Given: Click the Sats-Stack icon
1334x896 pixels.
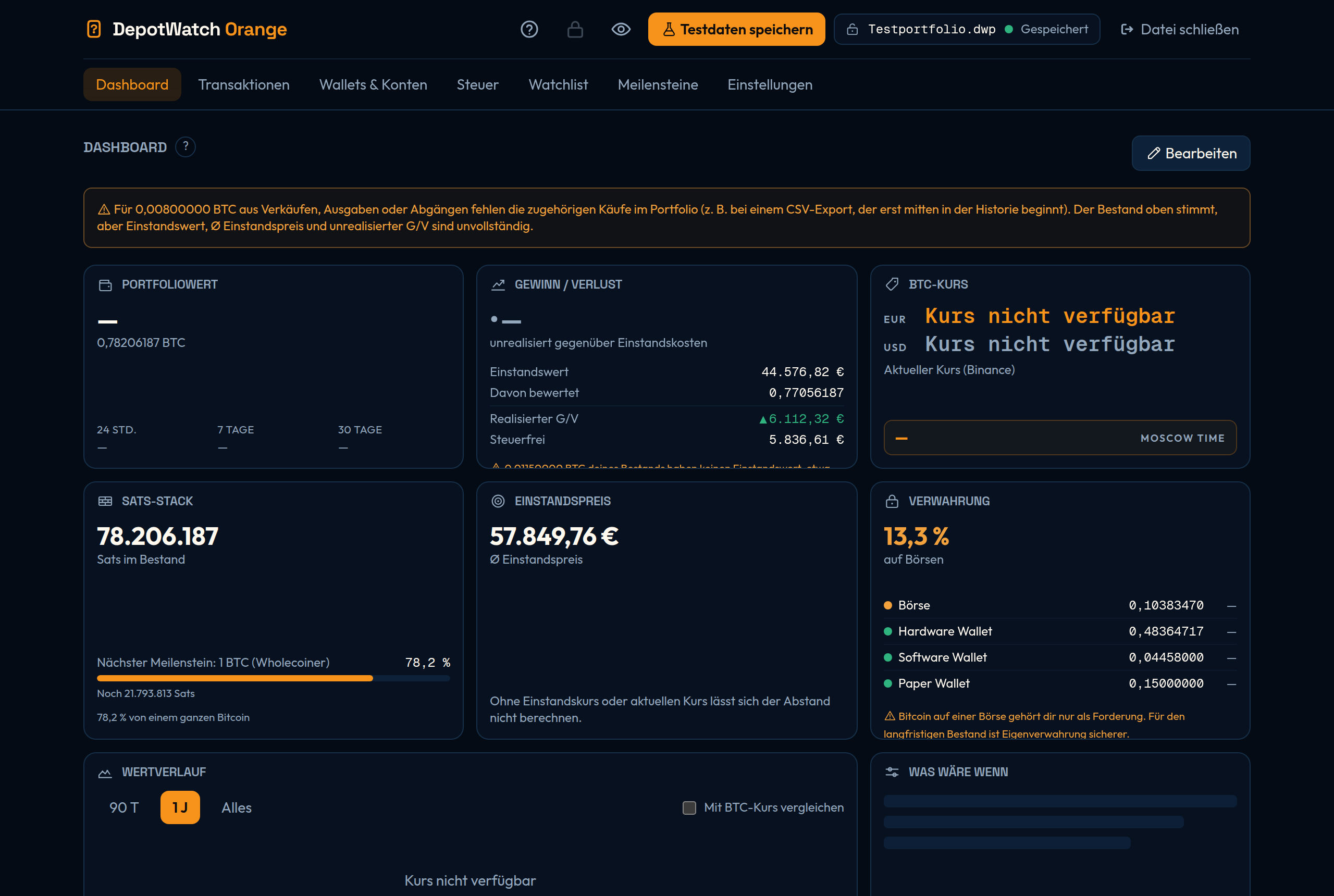Looking at the screenshot, I should 105,501.
